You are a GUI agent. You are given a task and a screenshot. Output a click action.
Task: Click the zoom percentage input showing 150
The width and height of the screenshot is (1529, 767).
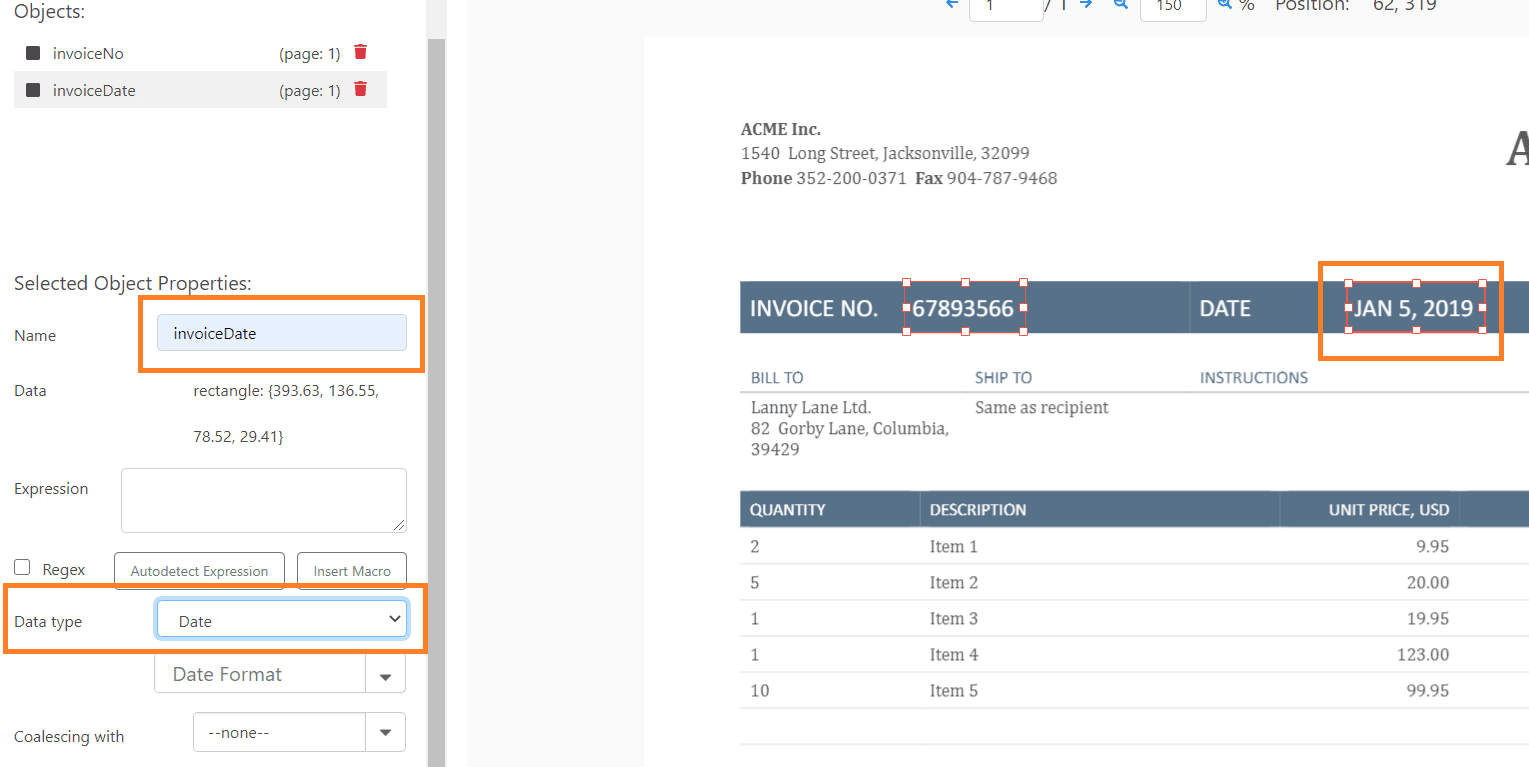point(1173,6)
